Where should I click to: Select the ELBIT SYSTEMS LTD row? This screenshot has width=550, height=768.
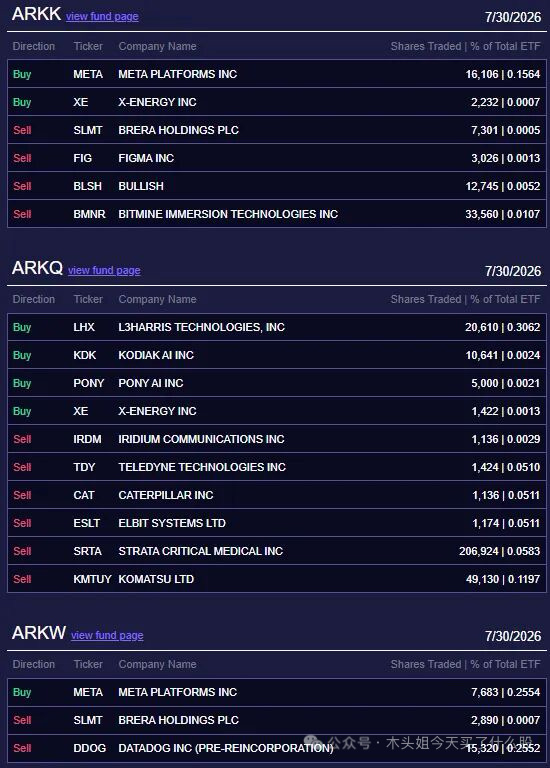(277, 523)
